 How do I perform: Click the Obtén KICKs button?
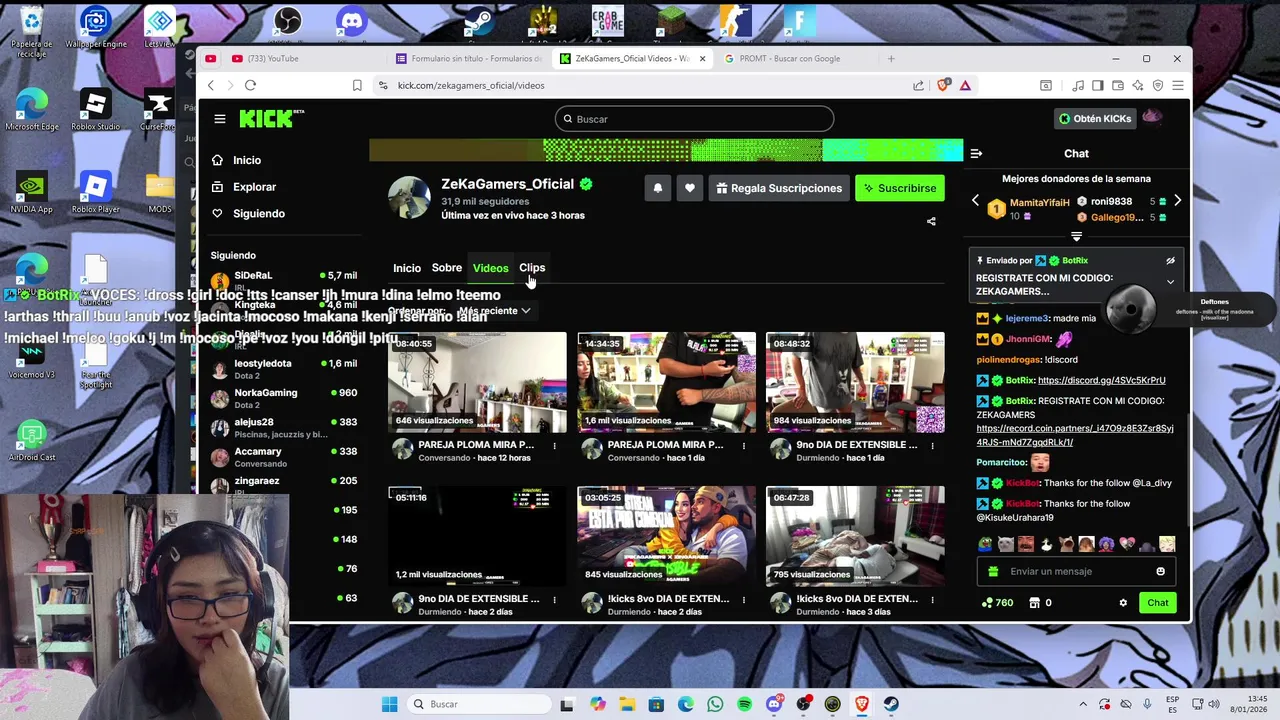coord(1095,119)
